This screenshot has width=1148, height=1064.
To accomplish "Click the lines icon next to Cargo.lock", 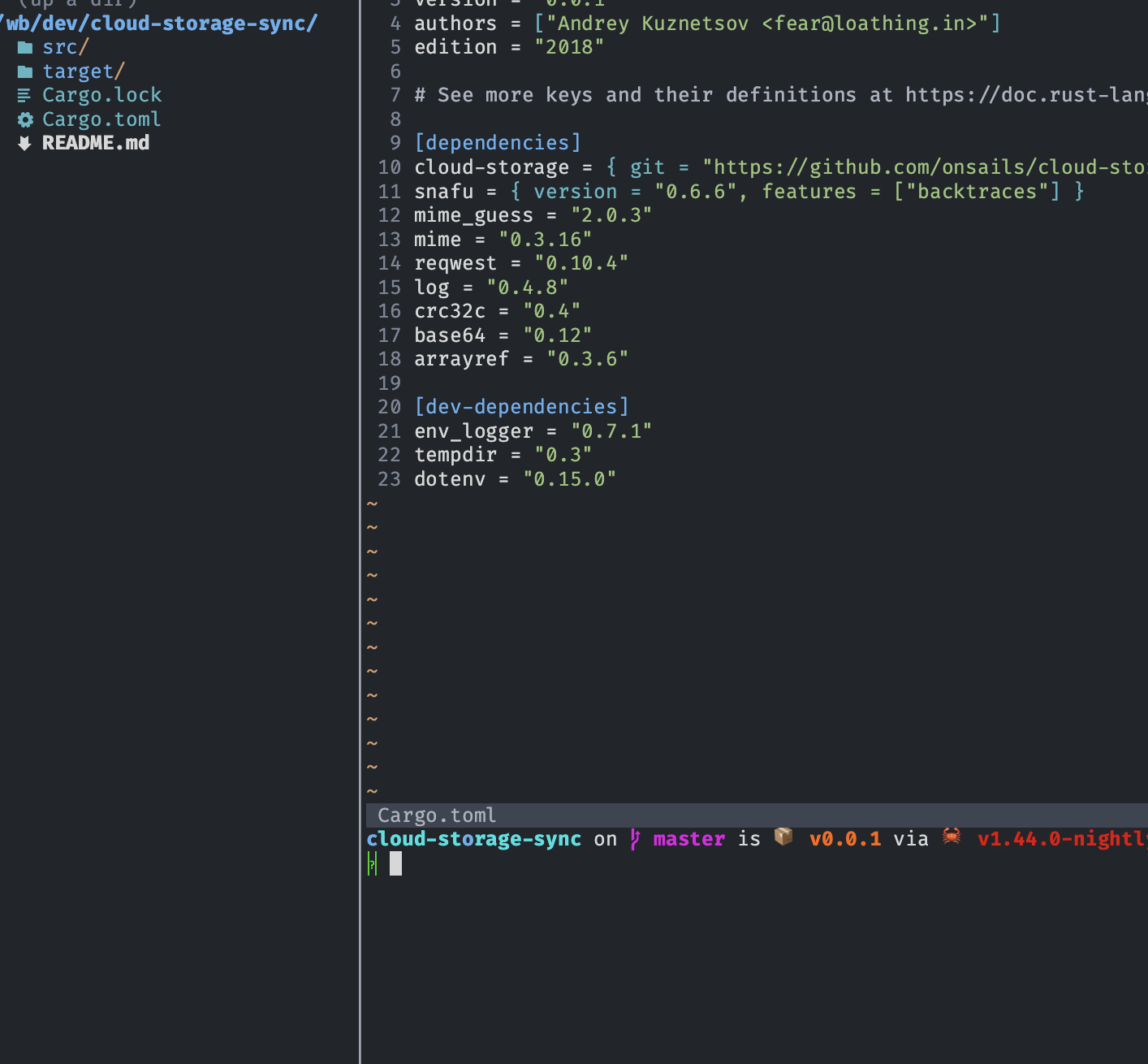I will coord(24,95).
